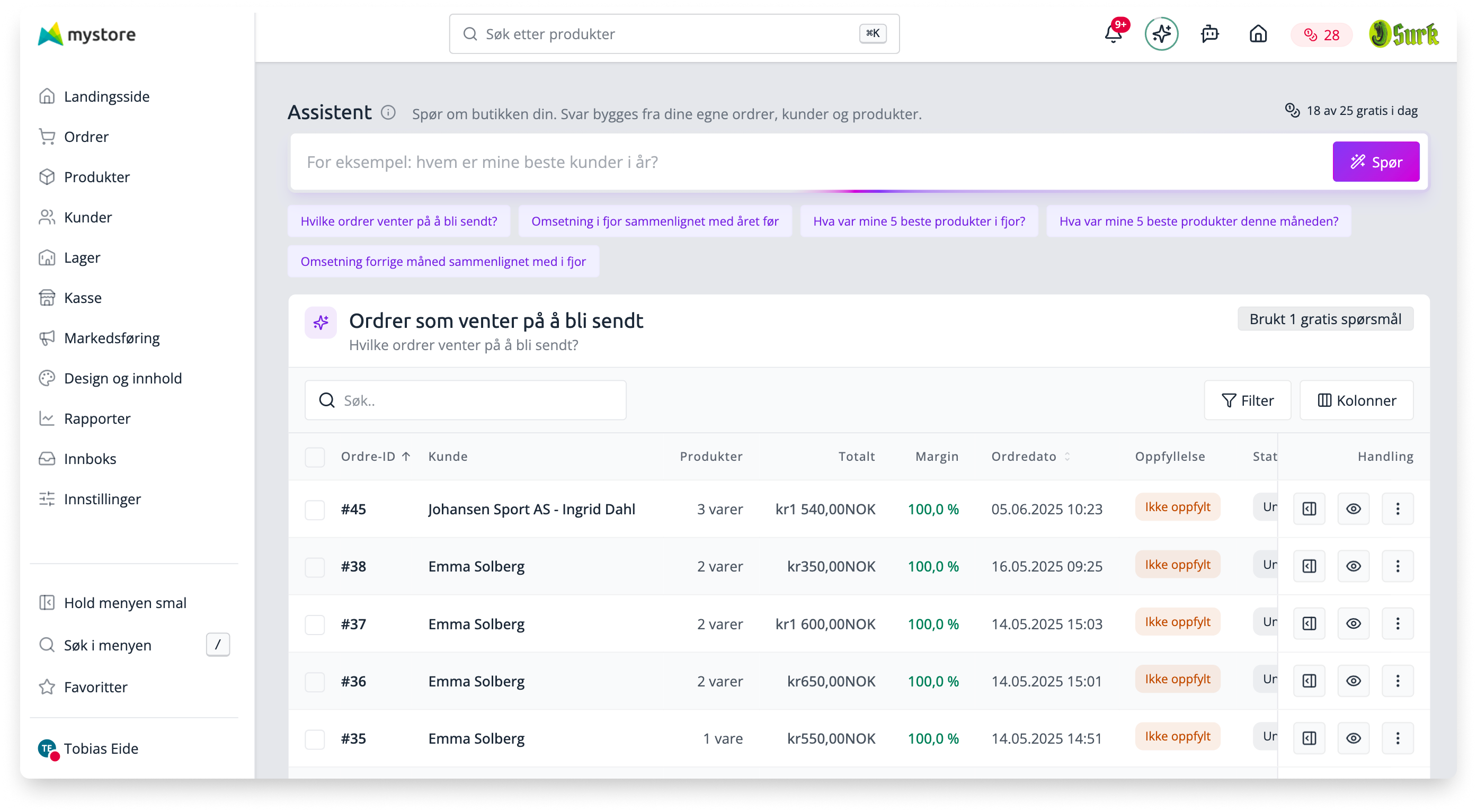Check the box for order #38
This screenshot has width=1477, height=812.
click(x=315, y=567)
